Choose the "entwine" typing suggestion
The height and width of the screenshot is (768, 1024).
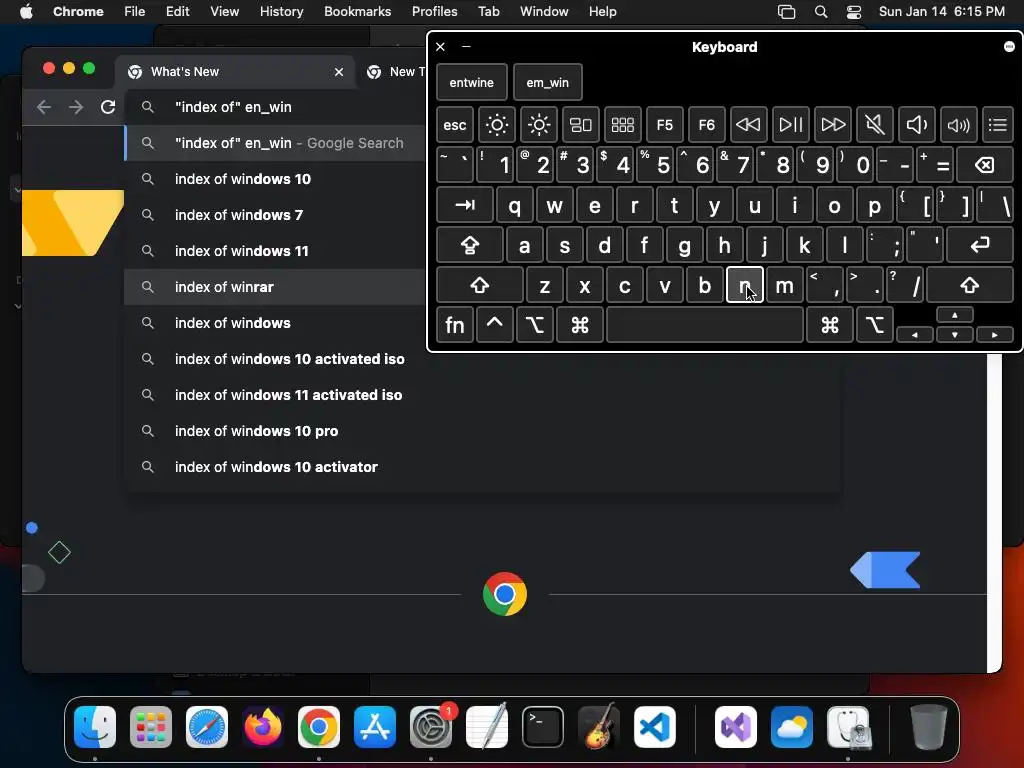pos(472,83)
